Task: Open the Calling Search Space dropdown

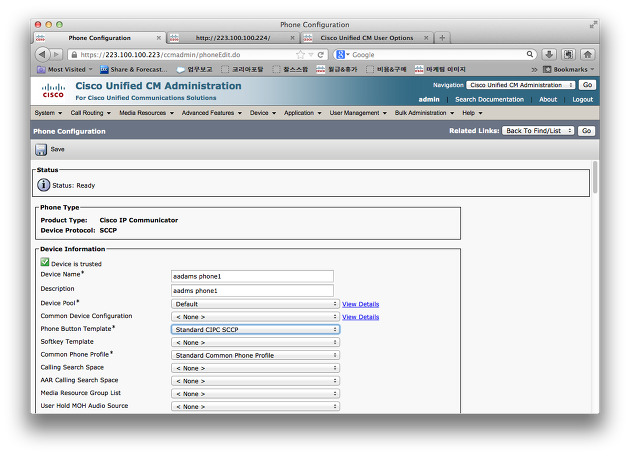Action: click(x=255, y=368)
